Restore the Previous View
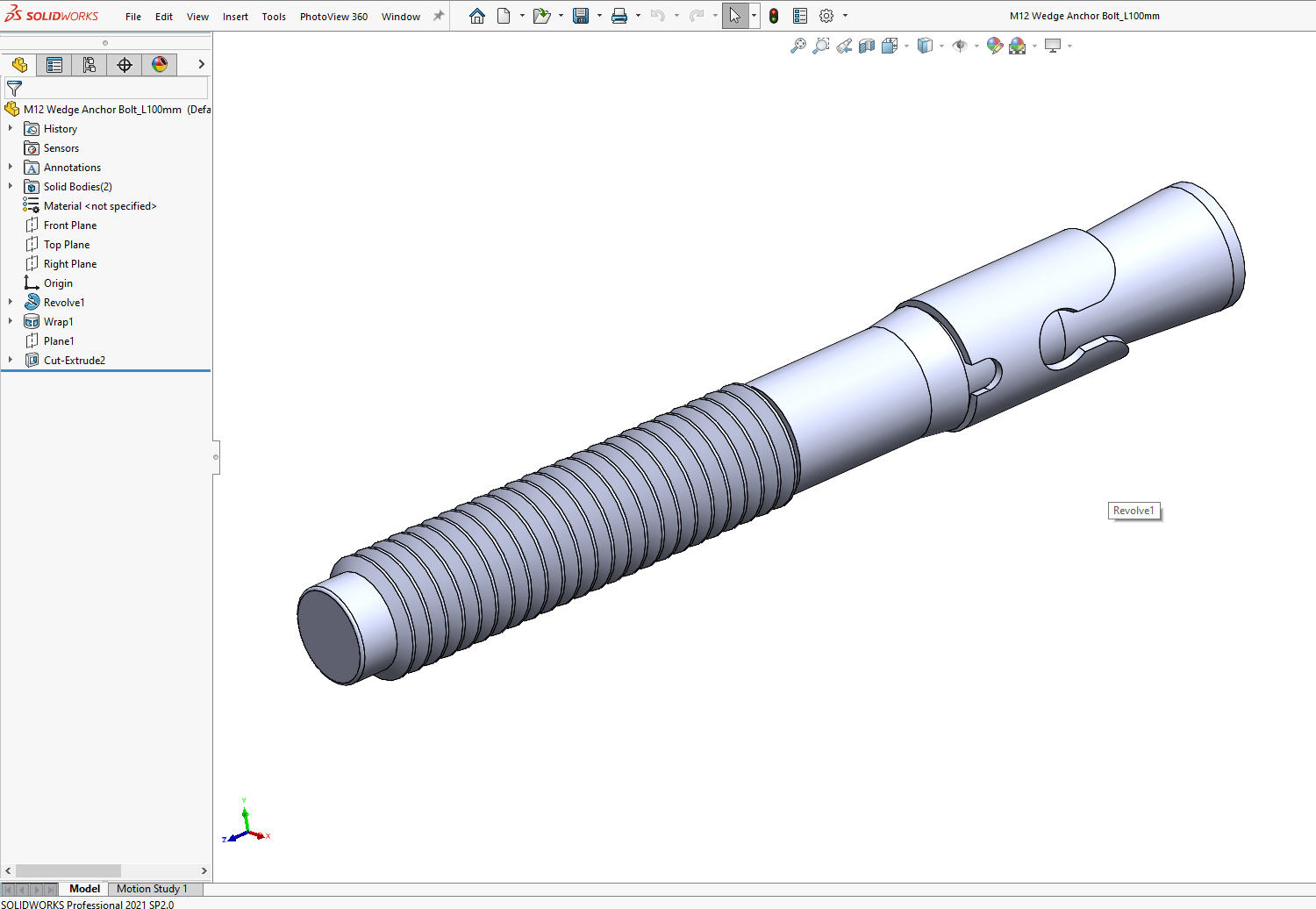This screenshot has width=1316, height=909. point(844,46)
